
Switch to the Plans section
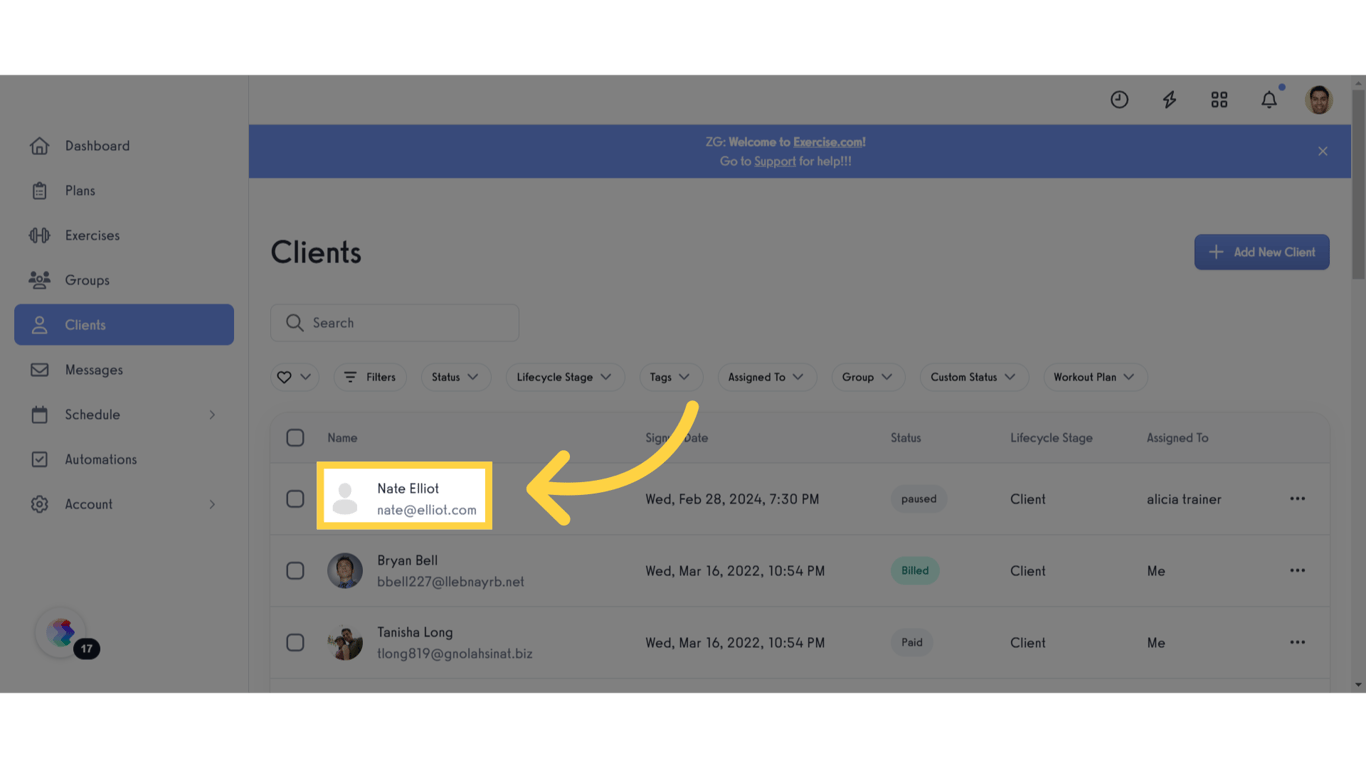point(80,190)
